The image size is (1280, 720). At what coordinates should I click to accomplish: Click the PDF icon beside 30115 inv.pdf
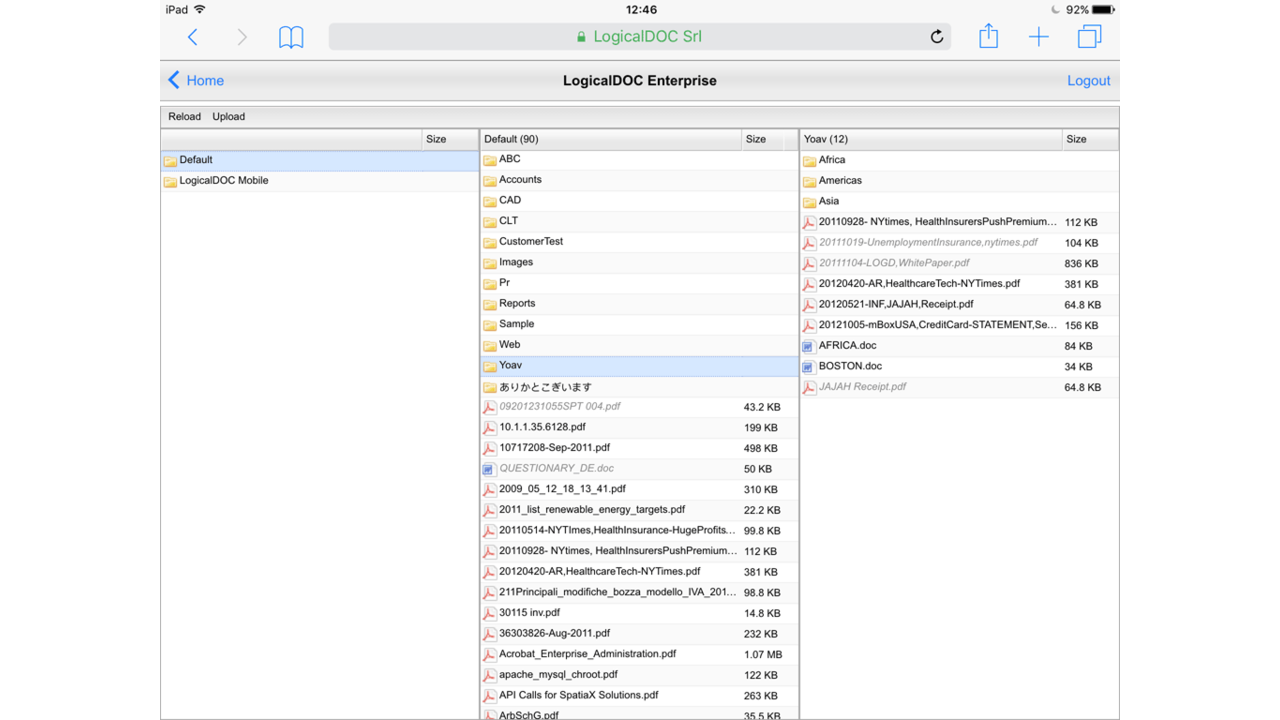coord(488,613)
